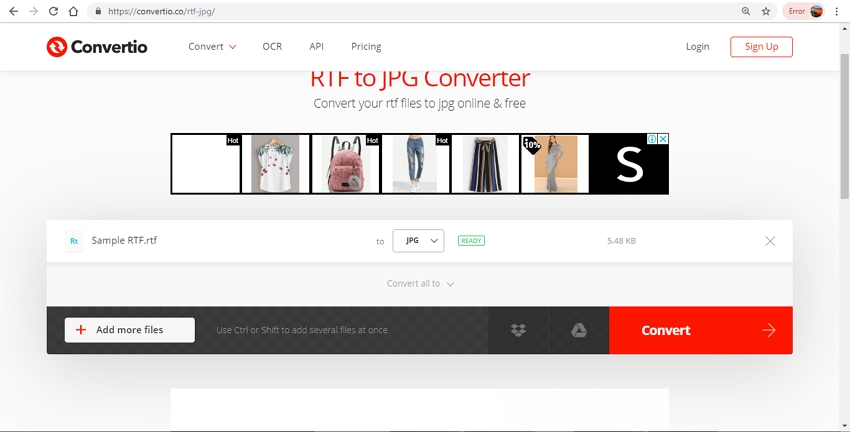Click the browser zoom magnifier icon
Screen dimensions: 850x432
tap(745, 11)
